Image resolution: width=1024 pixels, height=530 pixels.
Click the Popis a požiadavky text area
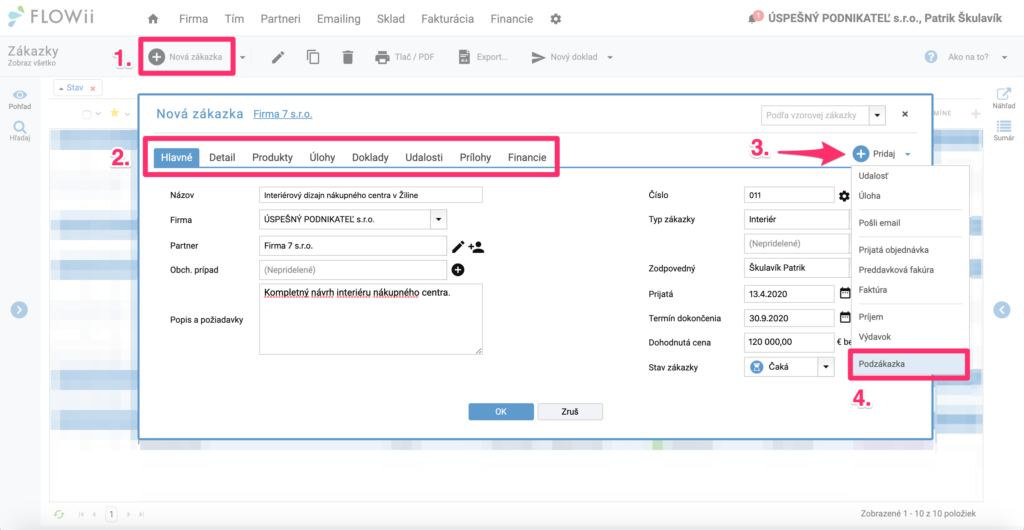[x=371, y=319]
